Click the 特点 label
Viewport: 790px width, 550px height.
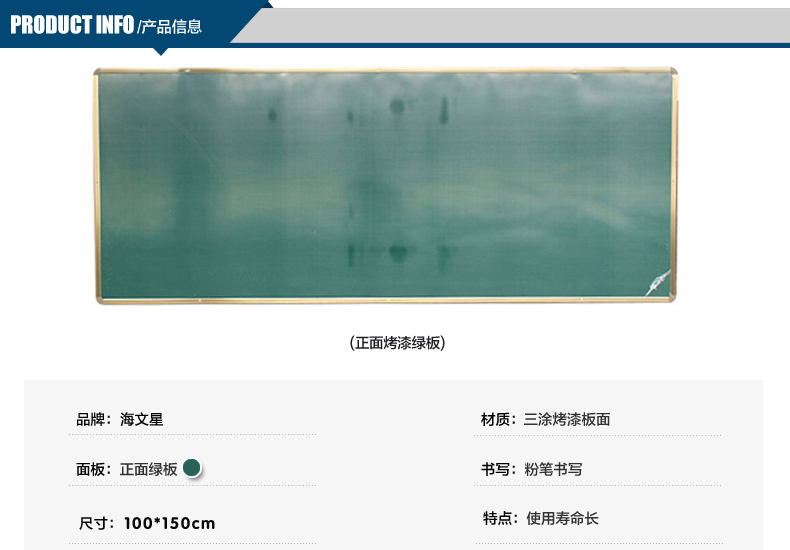[x=500, y=518]
